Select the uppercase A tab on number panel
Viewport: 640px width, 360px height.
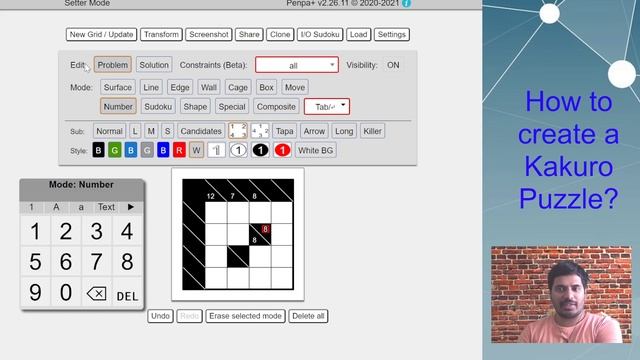pos(56,207)
